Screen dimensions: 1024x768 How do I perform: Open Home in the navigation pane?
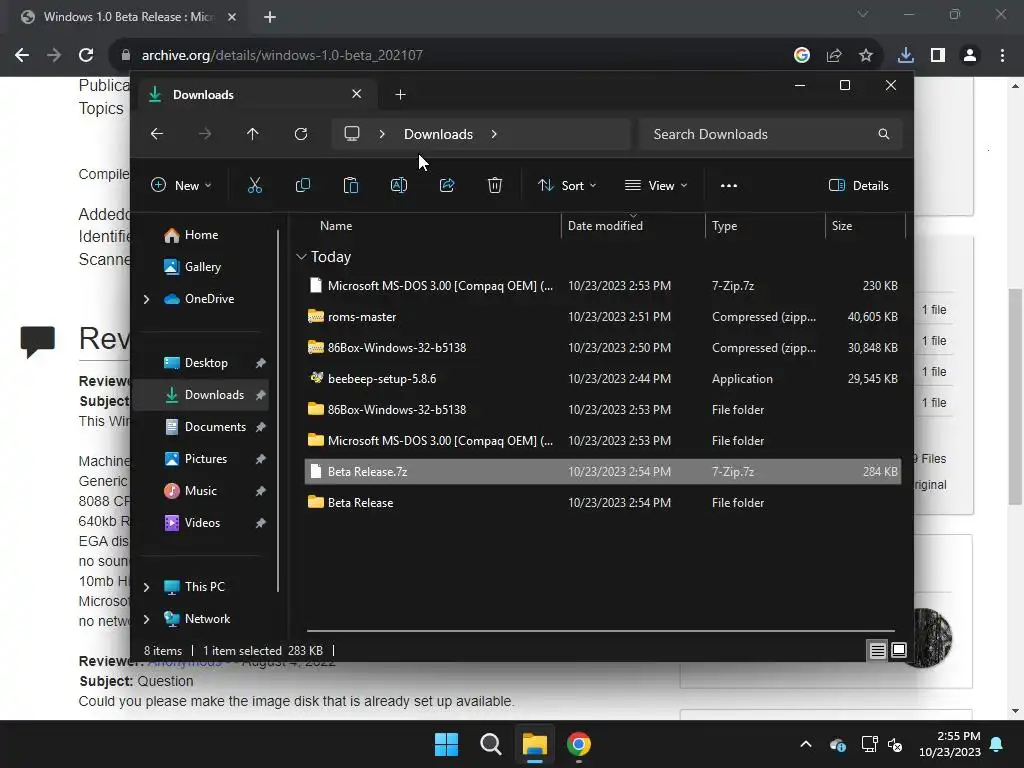click(201, 235)
